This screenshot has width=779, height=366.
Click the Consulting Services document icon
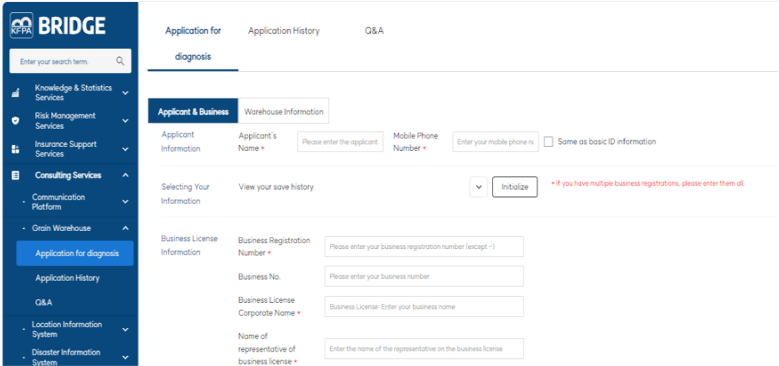[15, 175]
